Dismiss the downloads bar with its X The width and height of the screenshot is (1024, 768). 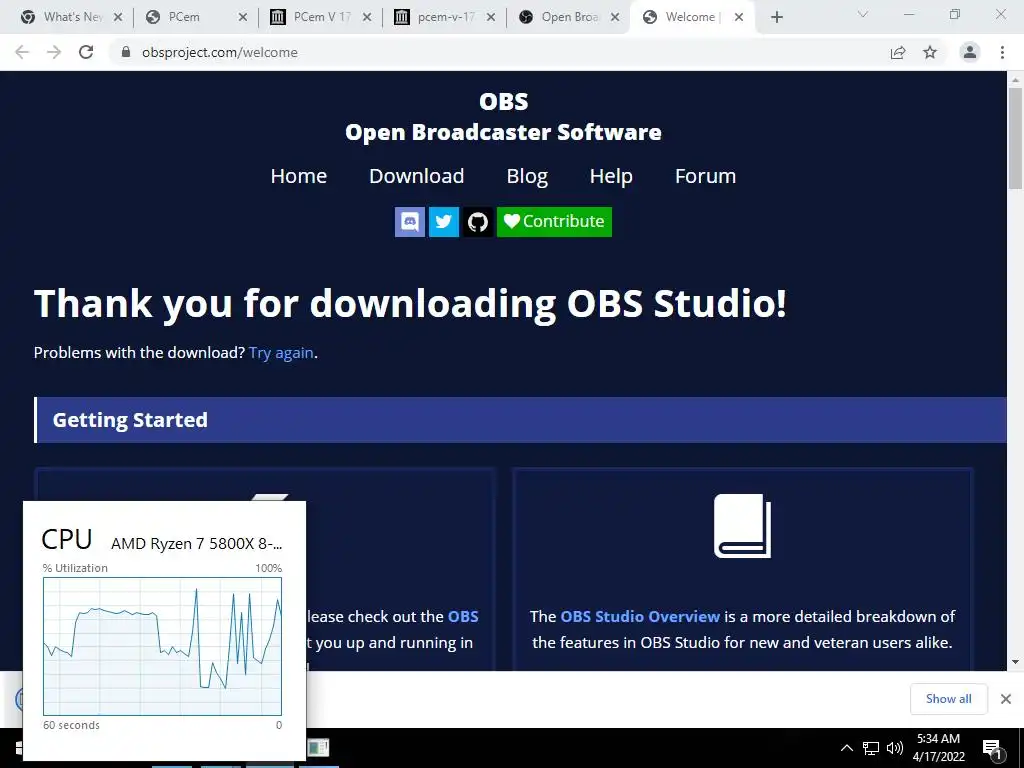pyautogui.click(x=1006, y=699)
